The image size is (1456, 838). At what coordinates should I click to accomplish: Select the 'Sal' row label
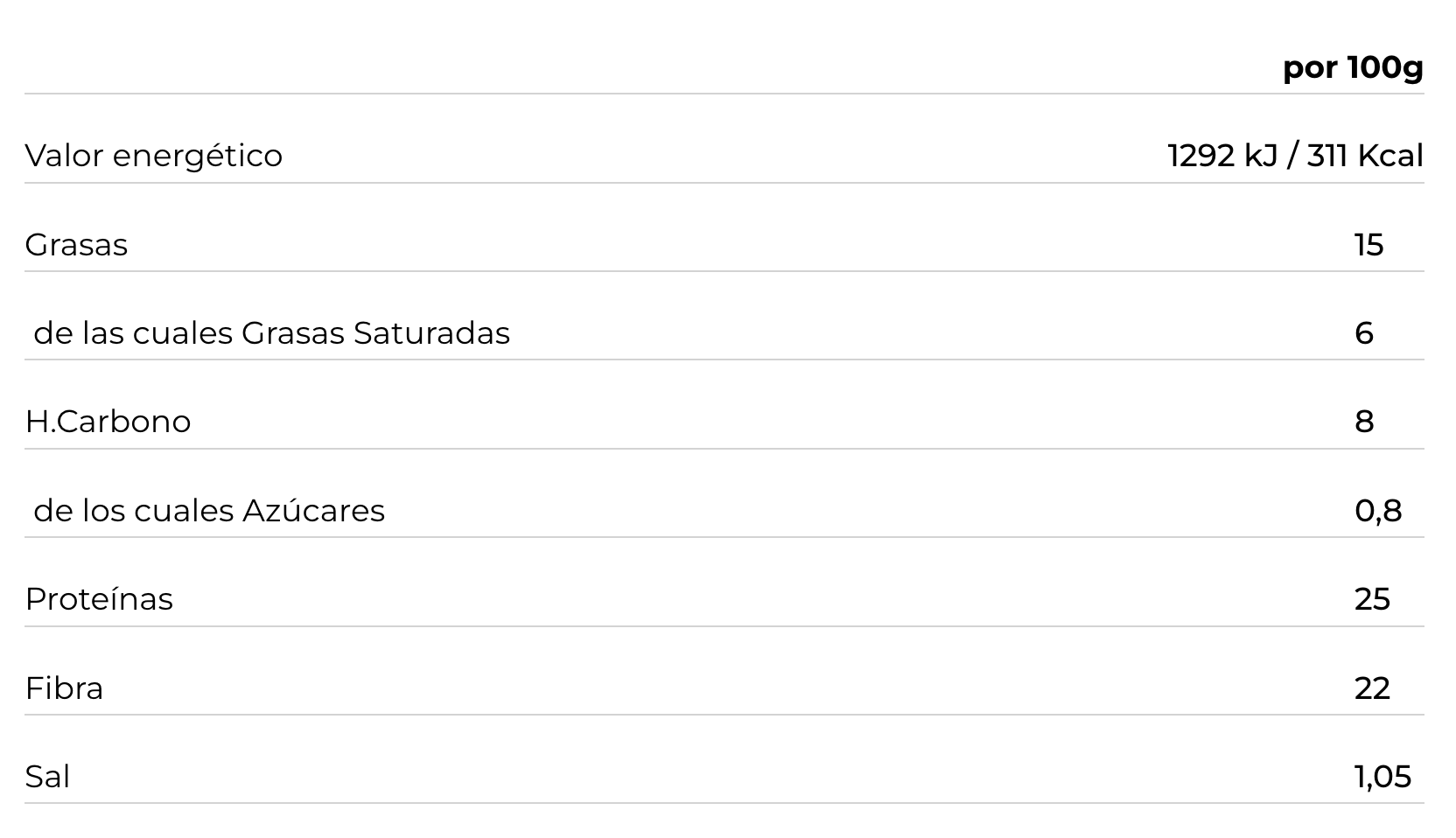[x=47, y=777]
